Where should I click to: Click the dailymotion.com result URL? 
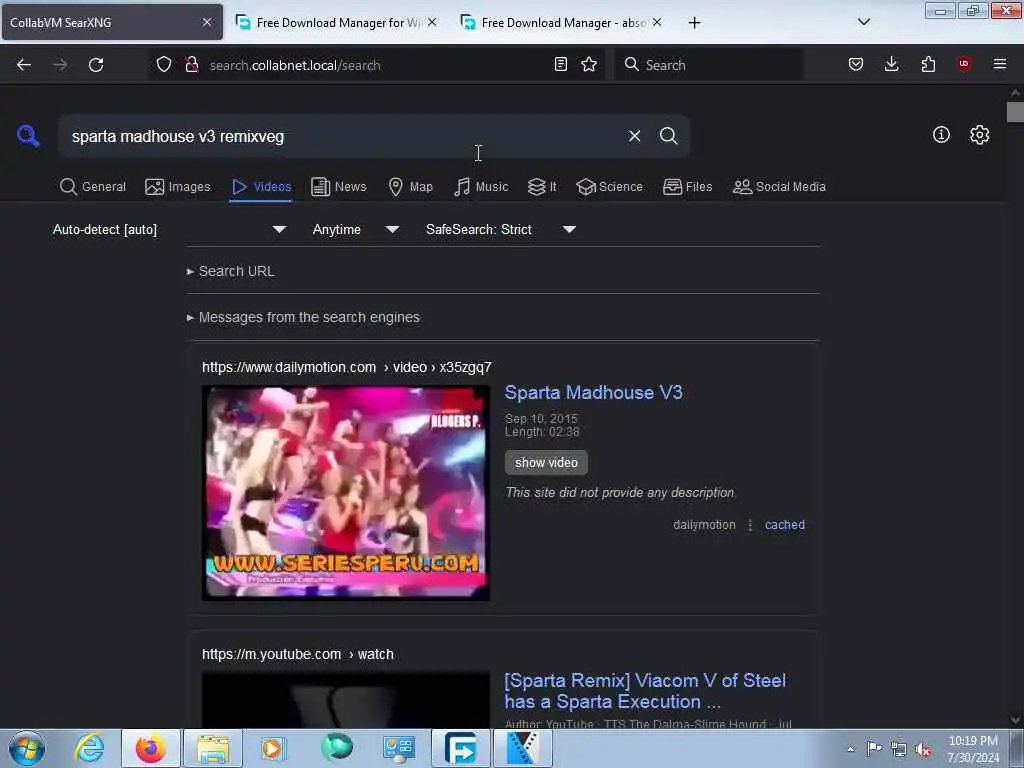pyautogui.click(x=347, y=368)
